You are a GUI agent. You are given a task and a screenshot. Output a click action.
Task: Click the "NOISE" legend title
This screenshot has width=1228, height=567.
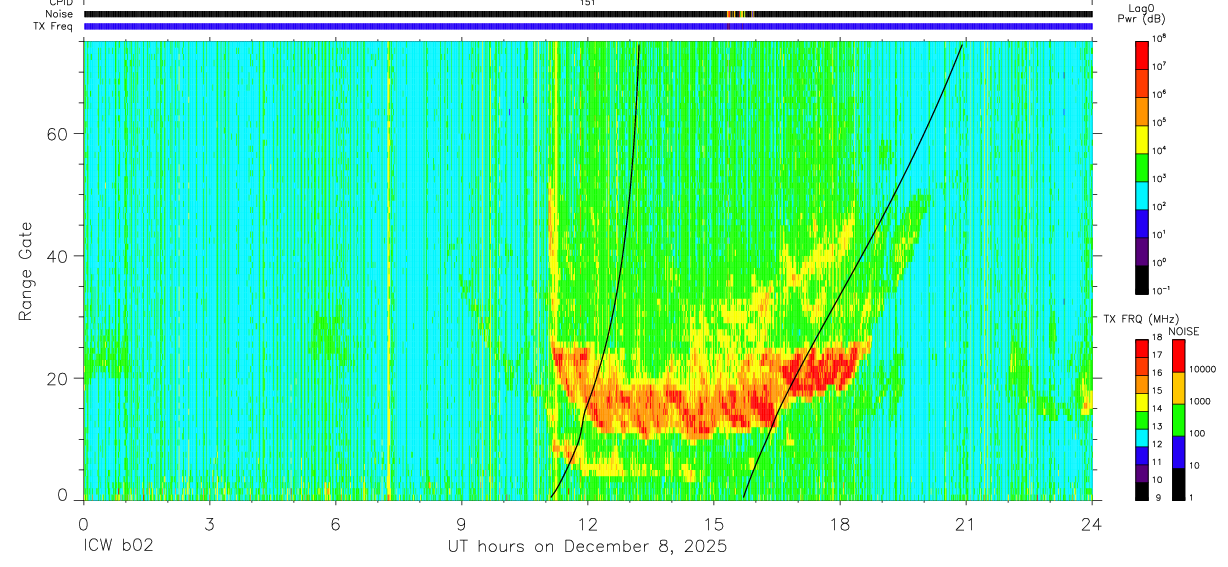[x=1185, y=331]
